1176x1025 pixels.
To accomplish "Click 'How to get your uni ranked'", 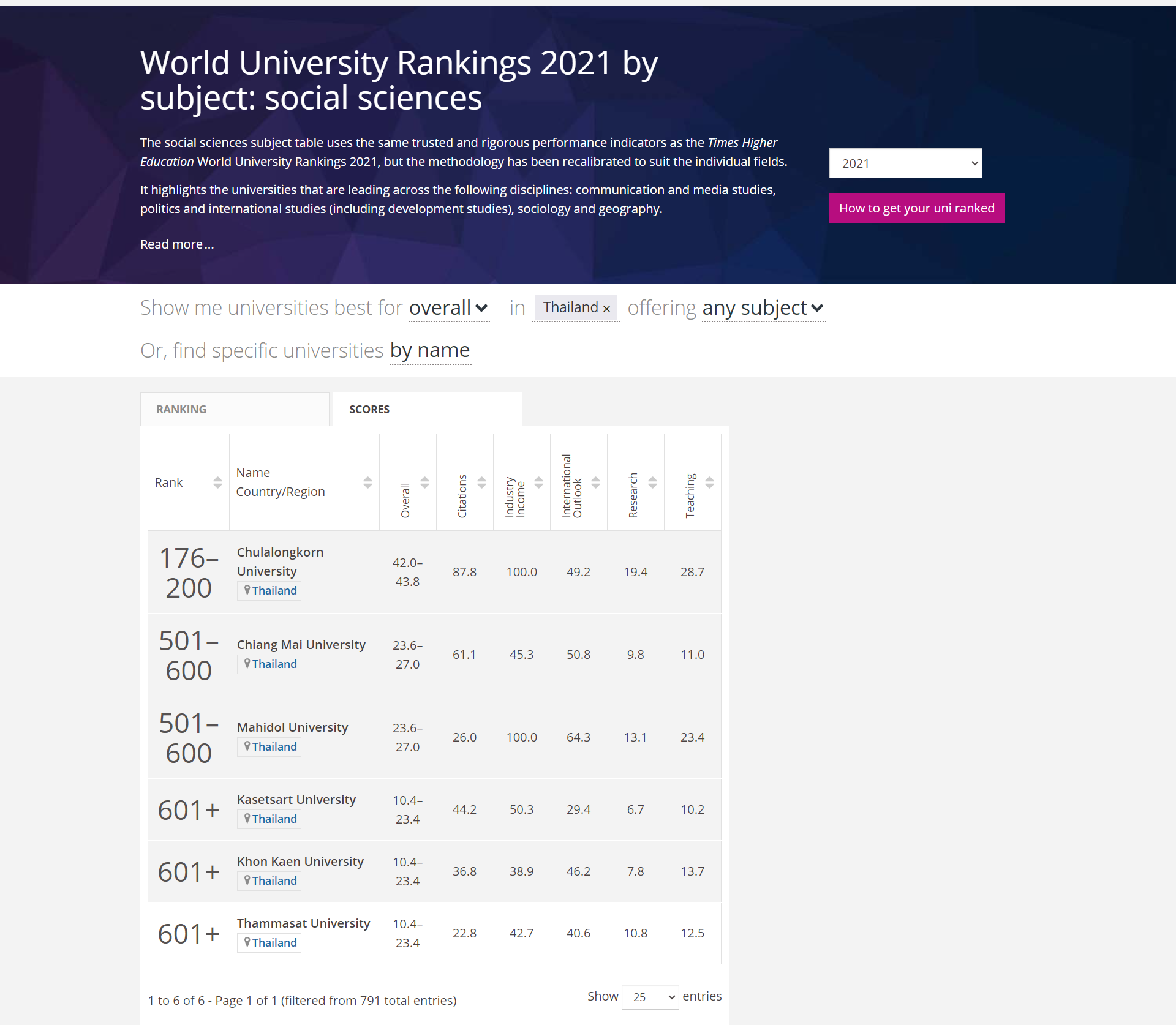I will point(916,208).
